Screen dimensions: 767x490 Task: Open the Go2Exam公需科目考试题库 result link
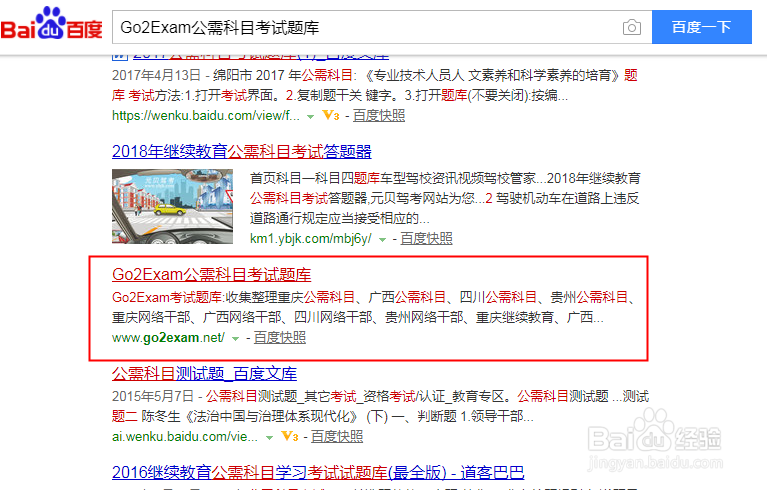211,274
